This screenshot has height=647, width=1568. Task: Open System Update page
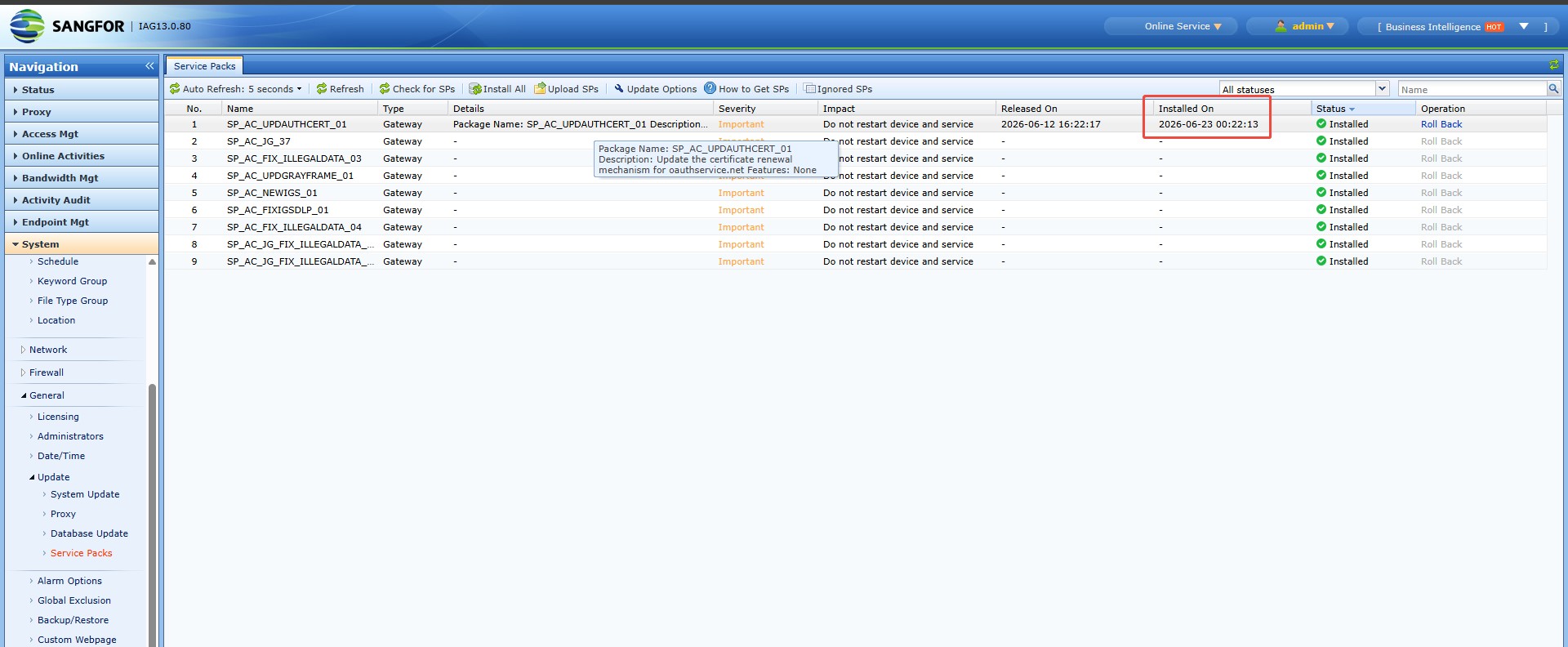click(85, 494)
